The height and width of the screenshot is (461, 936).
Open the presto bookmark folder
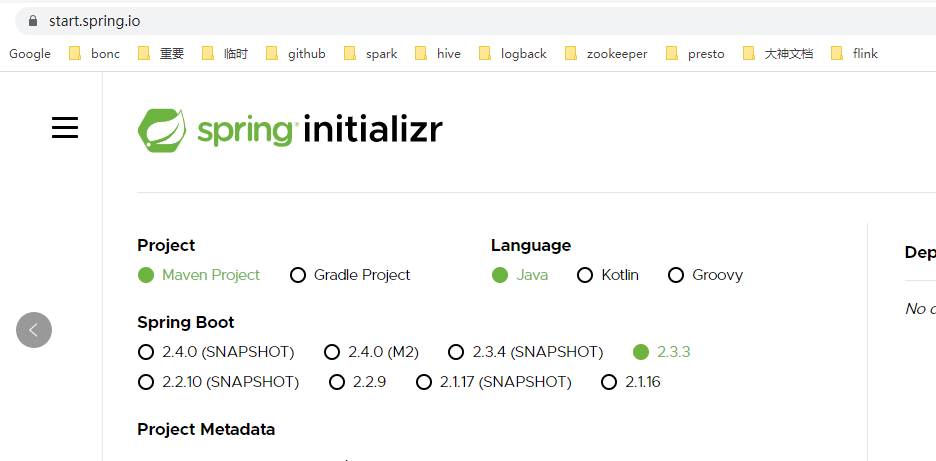695,54
